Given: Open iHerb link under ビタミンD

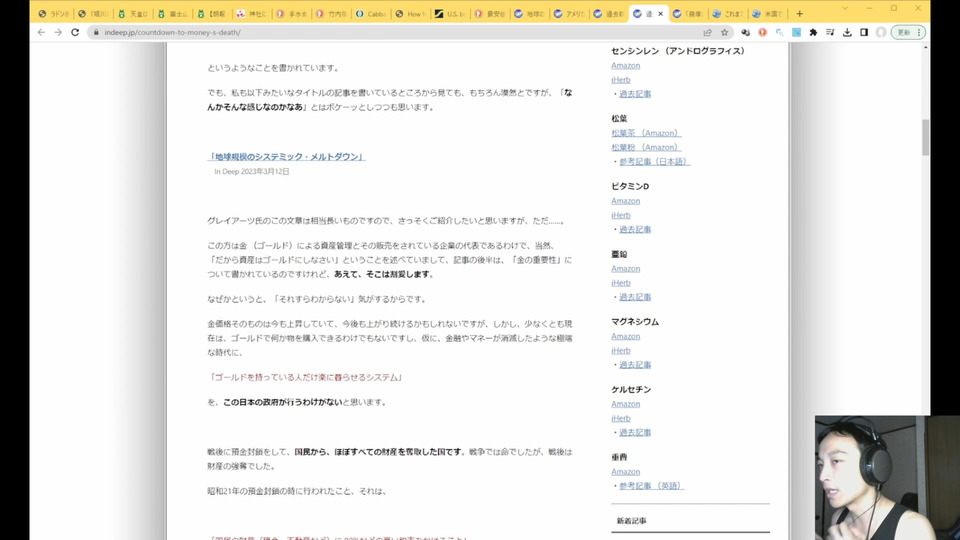Looking at the screenshot, I should pyautogui.click(x=620, y=215).
